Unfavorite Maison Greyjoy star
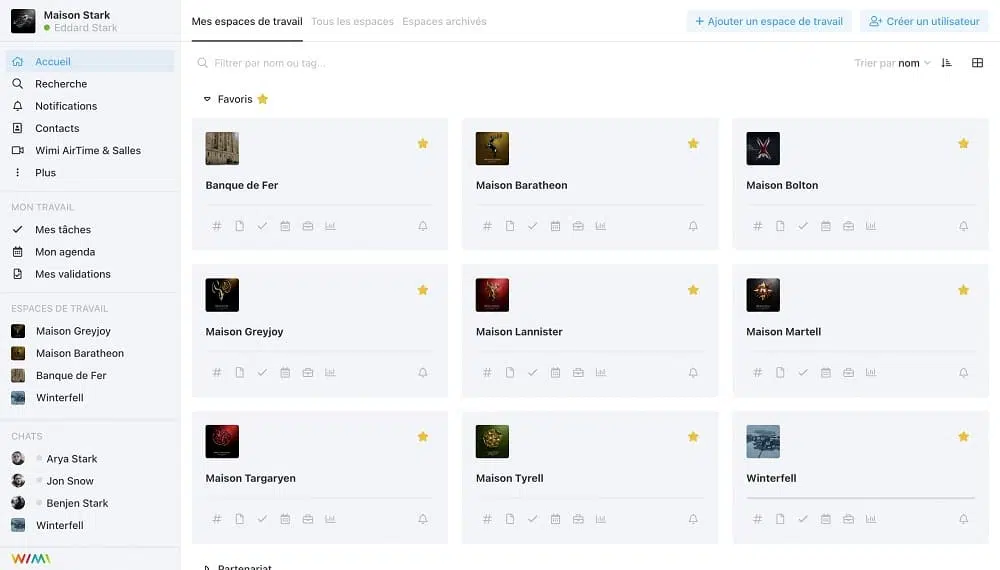The width and height of the screenshot is (1000, 570). tap(423, 290)
